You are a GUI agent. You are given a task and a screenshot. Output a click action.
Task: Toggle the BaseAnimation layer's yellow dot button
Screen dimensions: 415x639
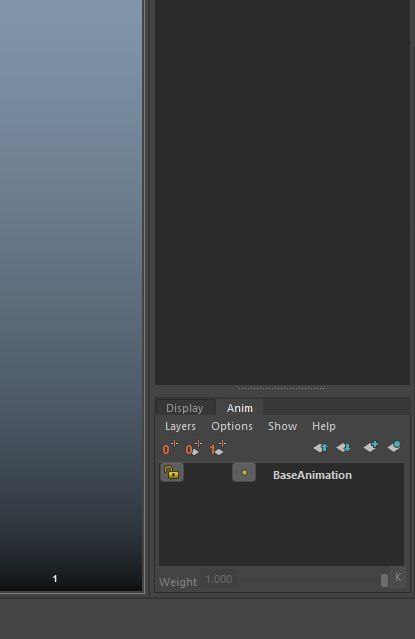244,472
